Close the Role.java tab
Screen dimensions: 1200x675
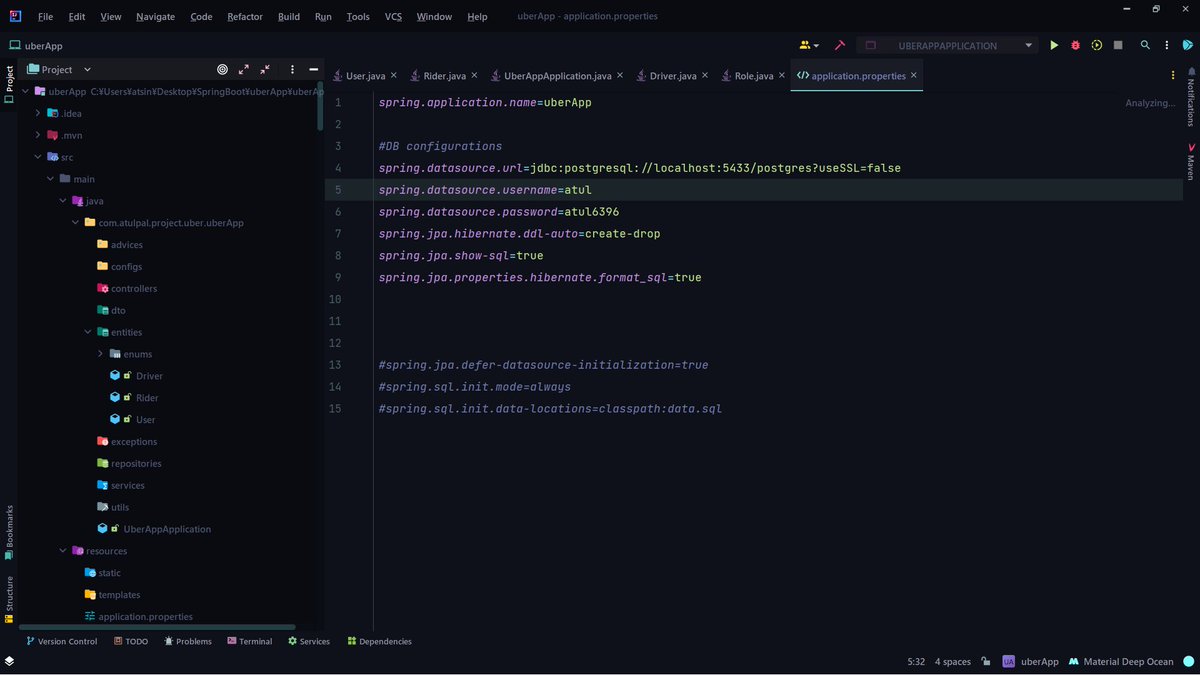click(782, 75)
